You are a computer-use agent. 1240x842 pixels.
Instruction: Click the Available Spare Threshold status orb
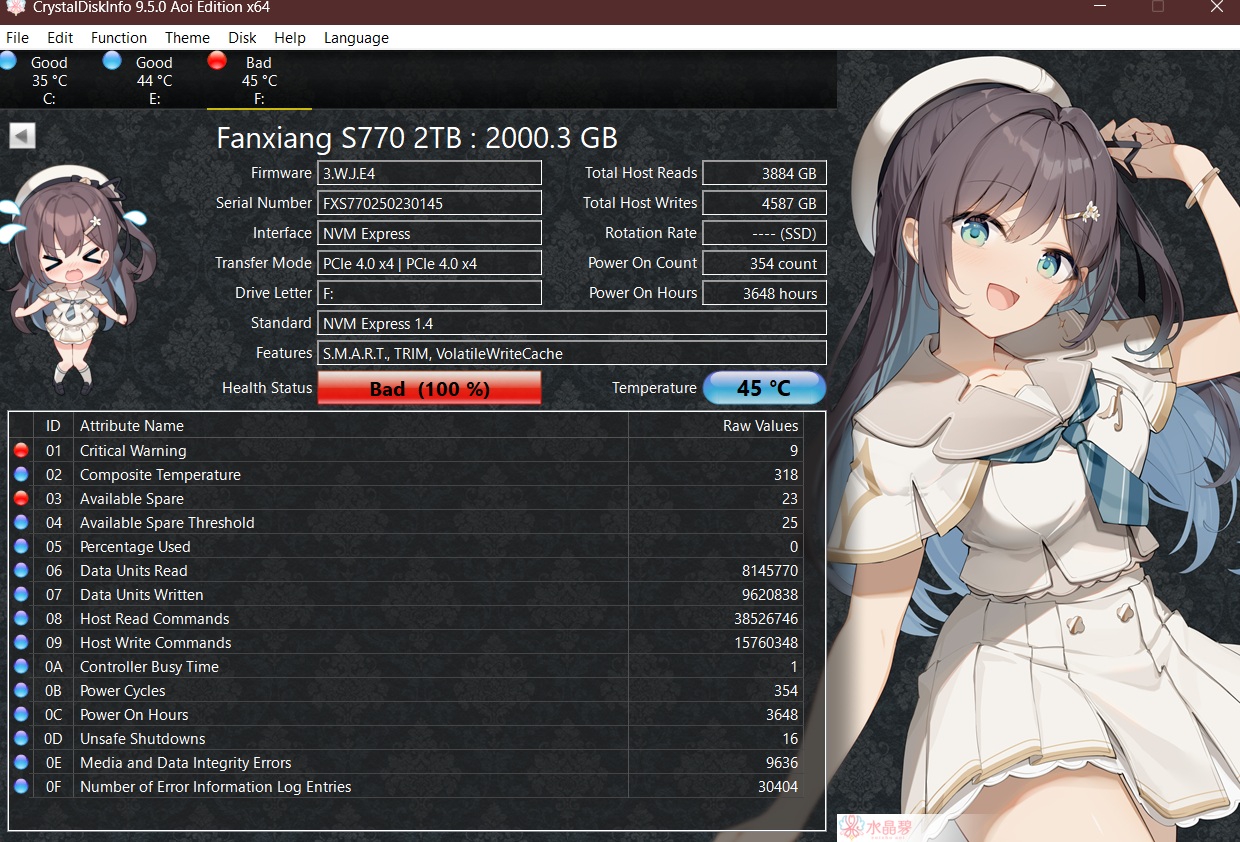coord(21,523)
